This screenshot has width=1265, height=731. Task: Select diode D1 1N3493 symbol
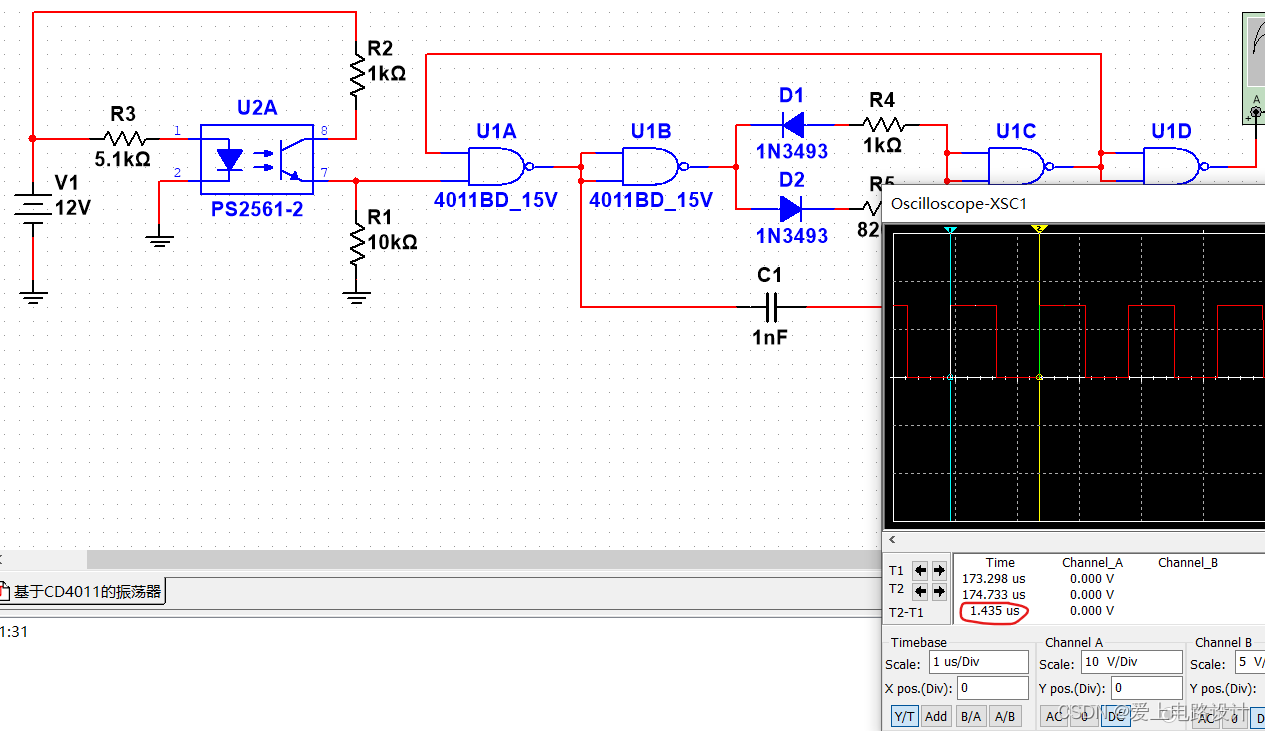(x=792, y=125)
